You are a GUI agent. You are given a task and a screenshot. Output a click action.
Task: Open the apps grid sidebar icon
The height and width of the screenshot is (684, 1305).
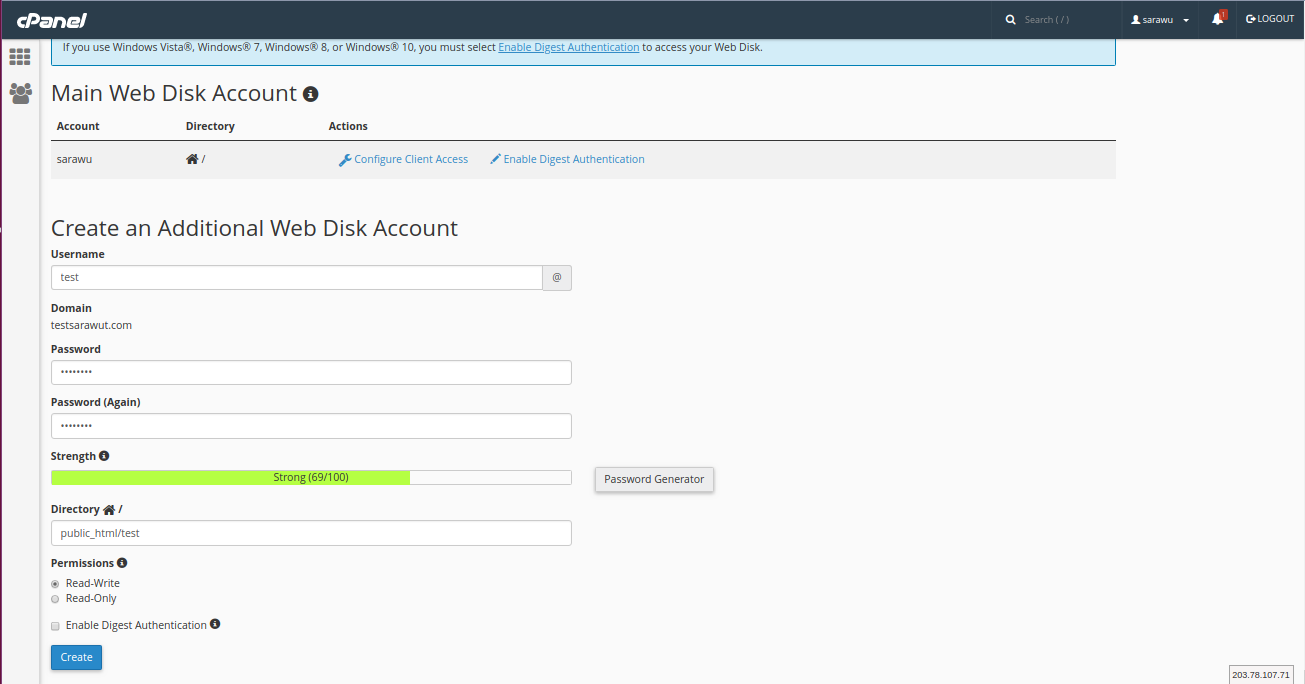click(x=20, y=57)
